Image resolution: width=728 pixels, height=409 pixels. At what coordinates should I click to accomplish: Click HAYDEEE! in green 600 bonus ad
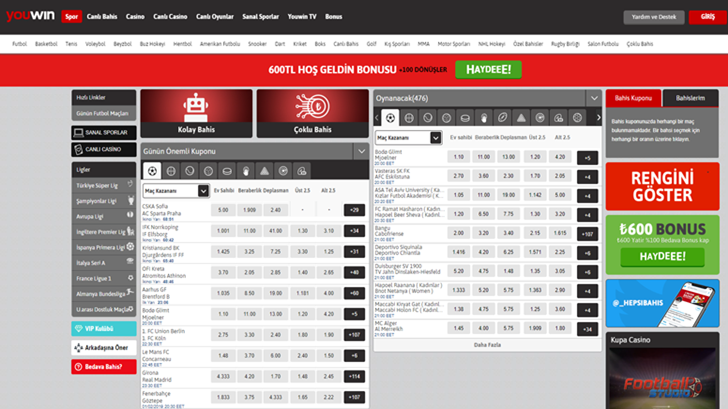(x=663, y=257)
